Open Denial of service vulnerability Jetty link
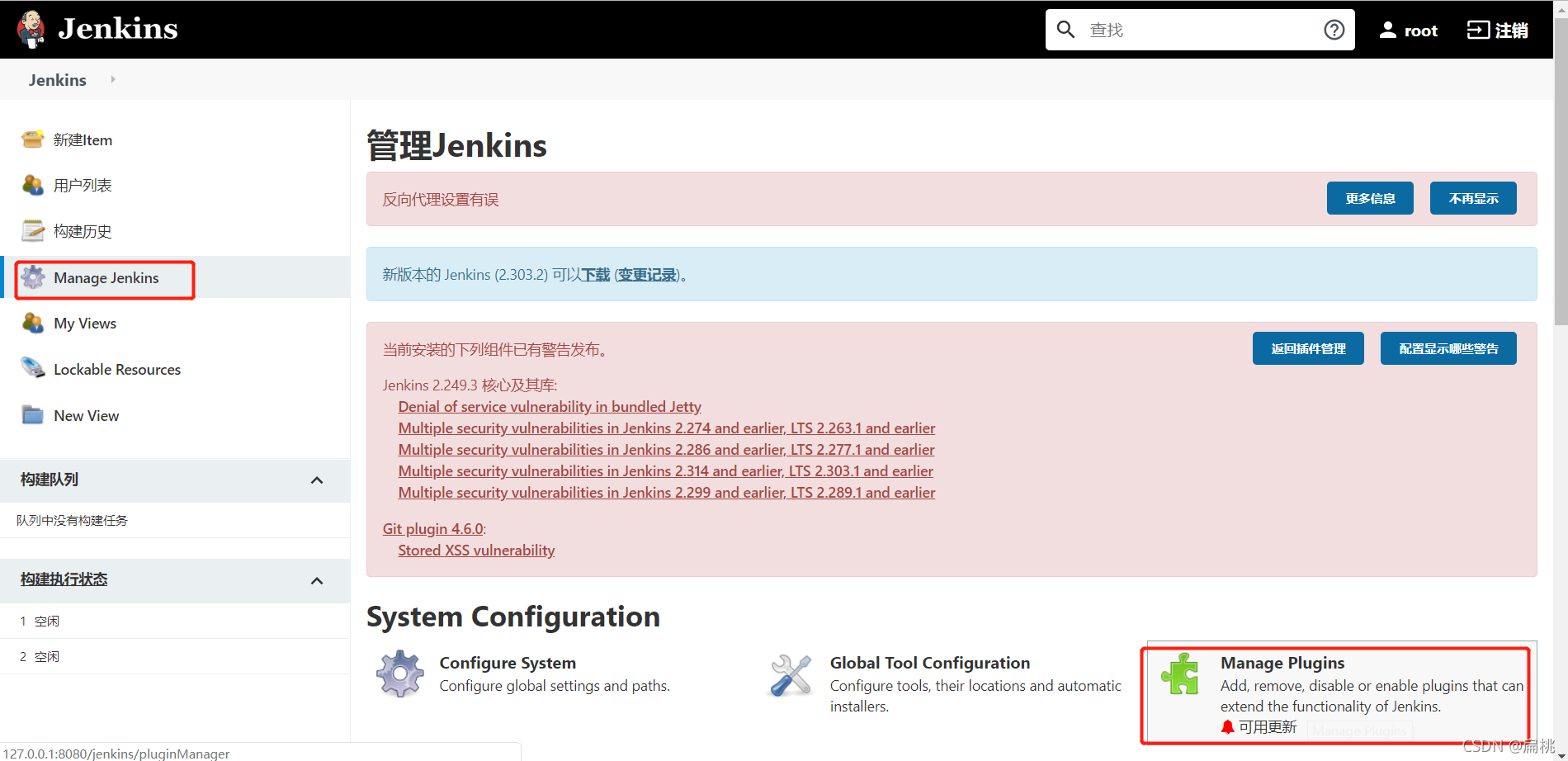Screen dimensions: 1568x761 pyautogui.click(x=550, y=407)
